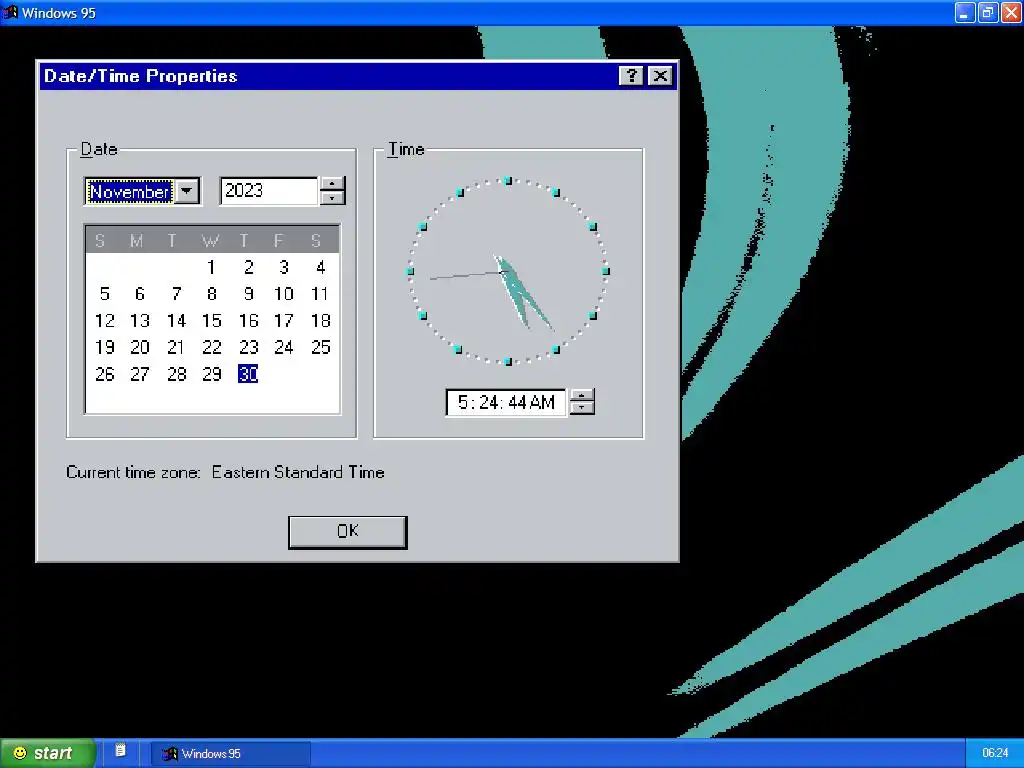The height and width of the screenshot is (768, 1024).
Task: Click the question mark help button in dialog
Action: tap(631, 76)
